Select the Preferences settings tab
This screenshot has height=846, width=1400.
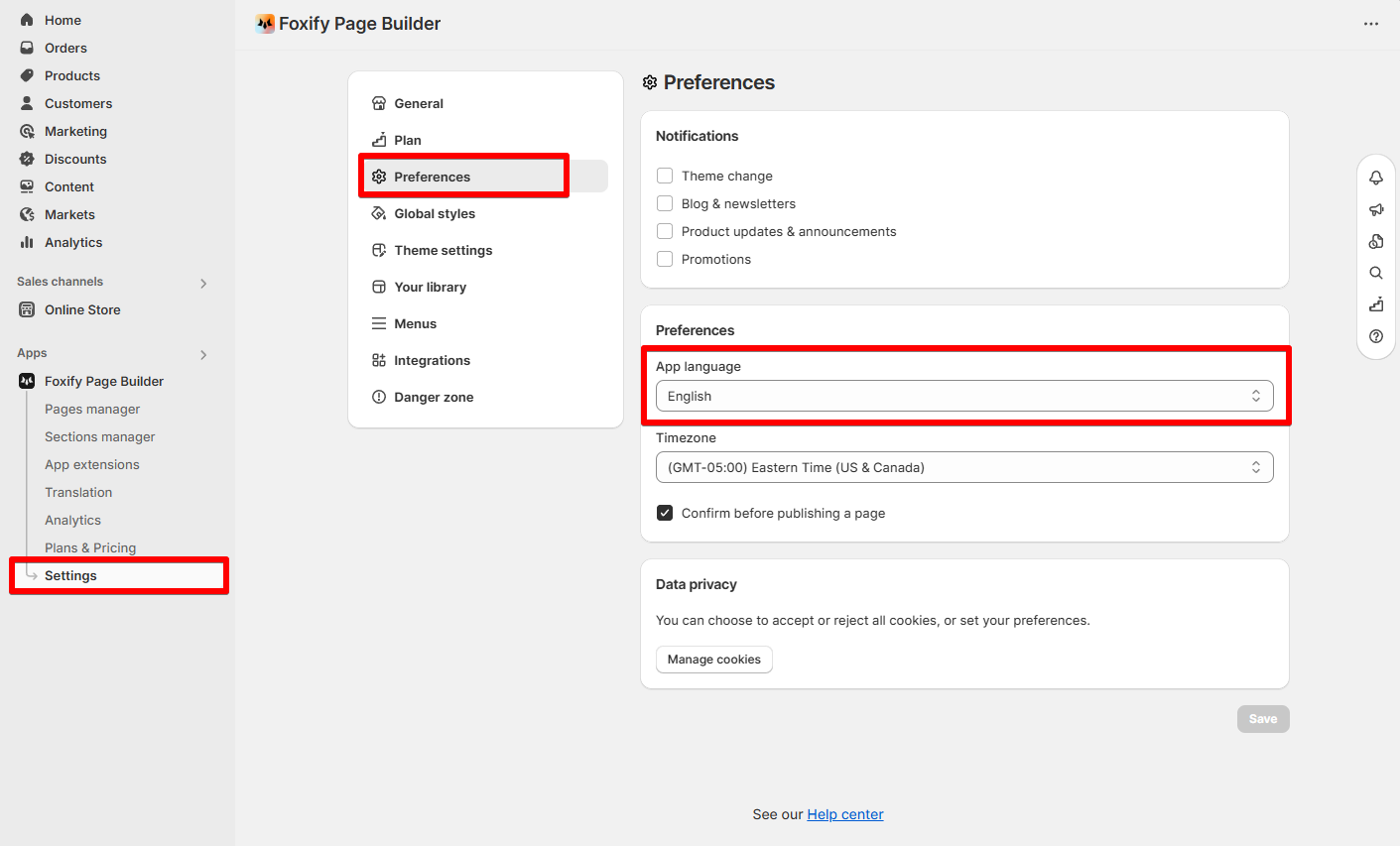[485, 177]
